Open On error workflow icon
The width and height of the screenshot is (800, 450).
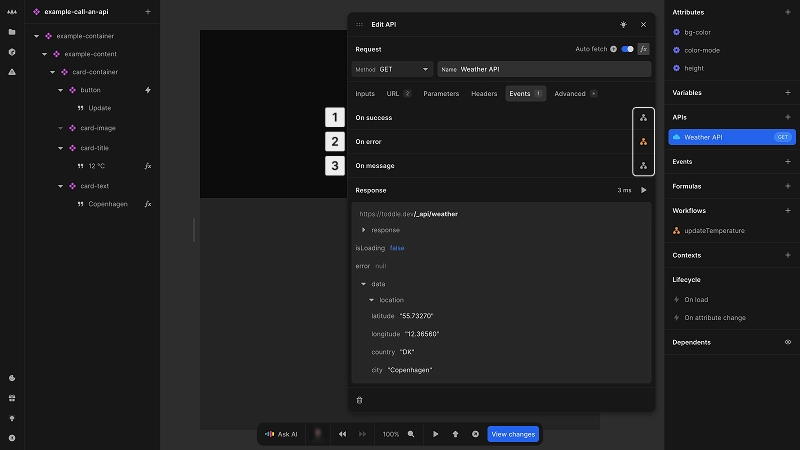click(x=643, y=142)
